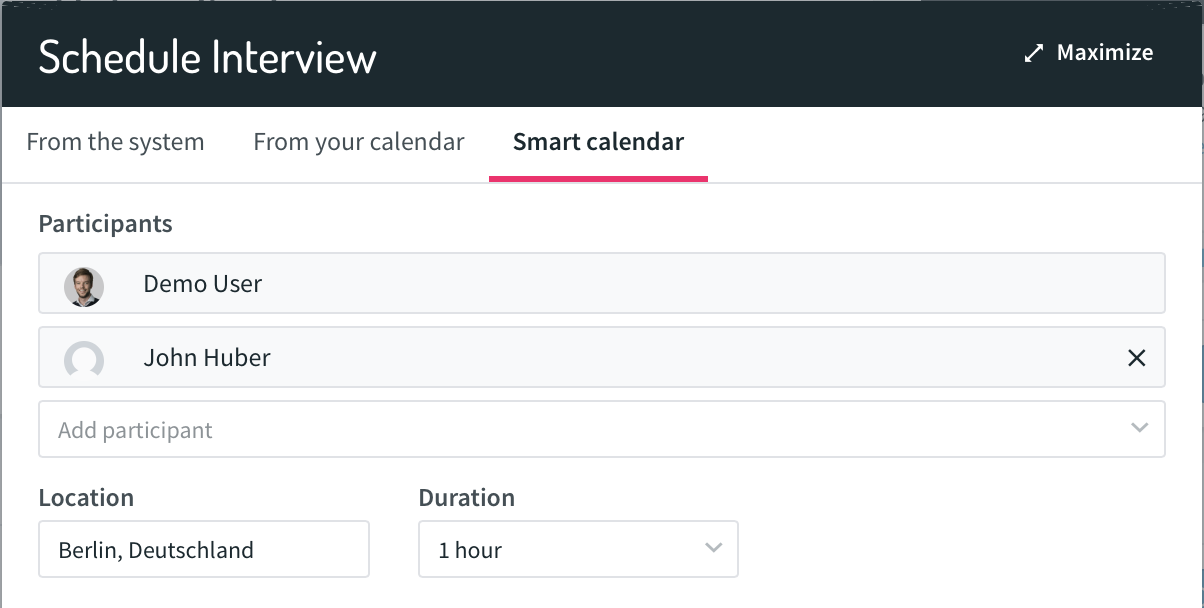The height and width of the screenshot is (608, 1204).
Task: Select the John Huber participant row
Action: point(601,357)
